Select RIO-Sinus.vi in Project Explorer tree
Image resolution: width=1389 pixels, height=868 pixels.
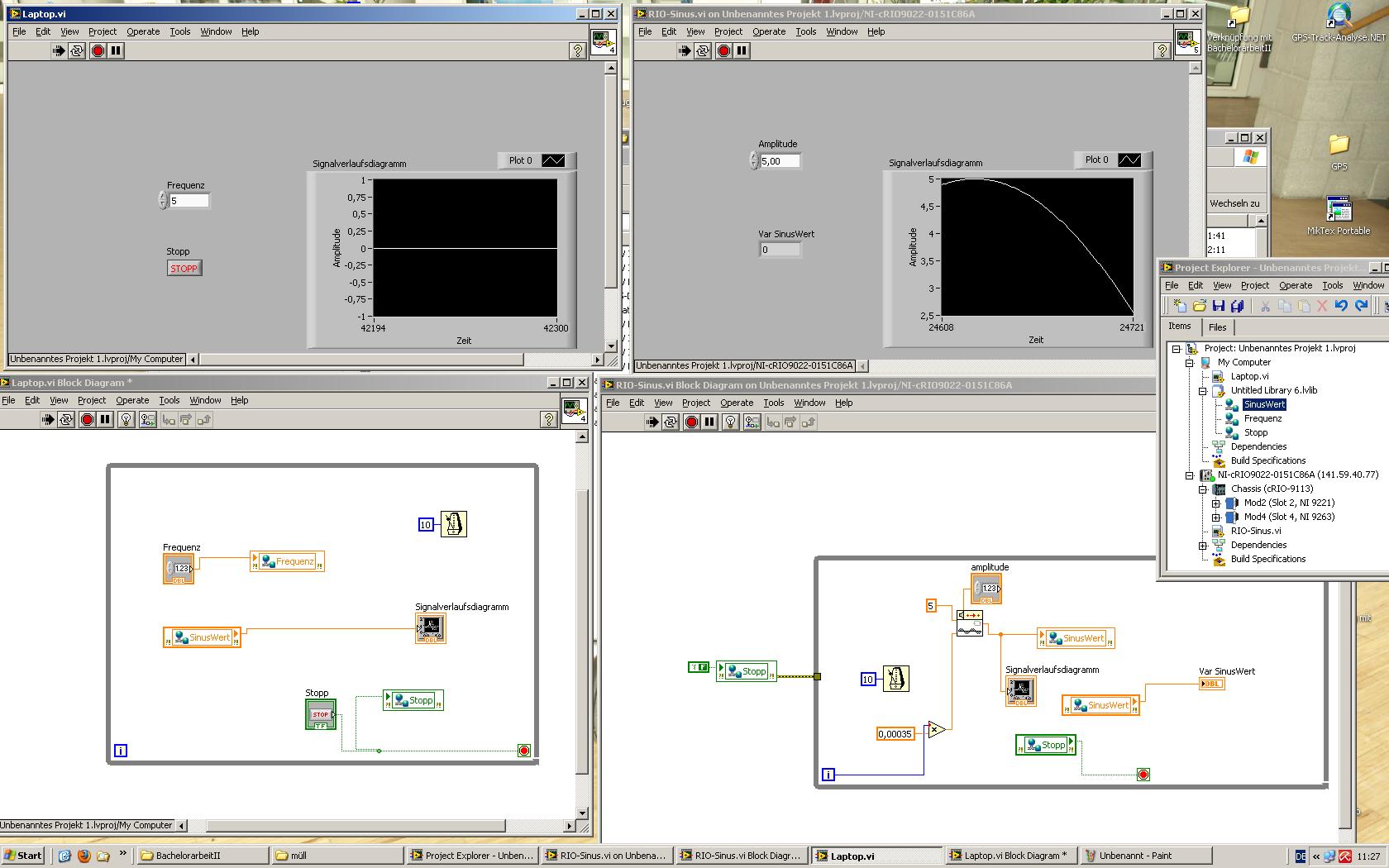coord(1256,531)
